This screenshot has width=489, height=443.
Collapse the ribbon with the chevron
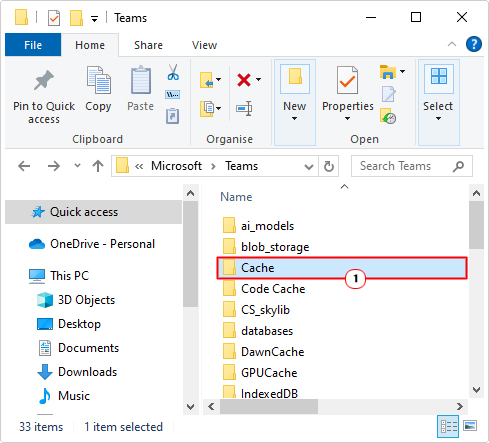(452, 44)
